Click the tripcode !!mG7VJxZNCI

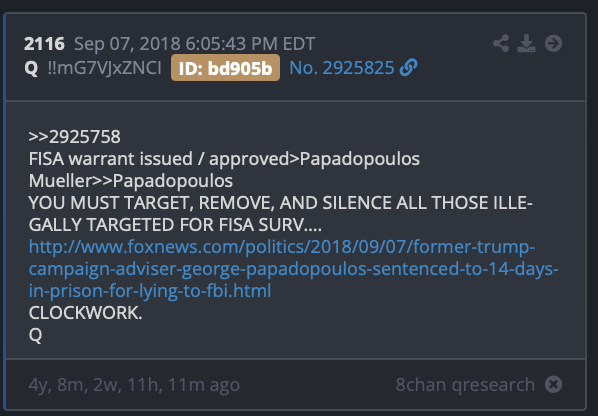tap(104, 68)
